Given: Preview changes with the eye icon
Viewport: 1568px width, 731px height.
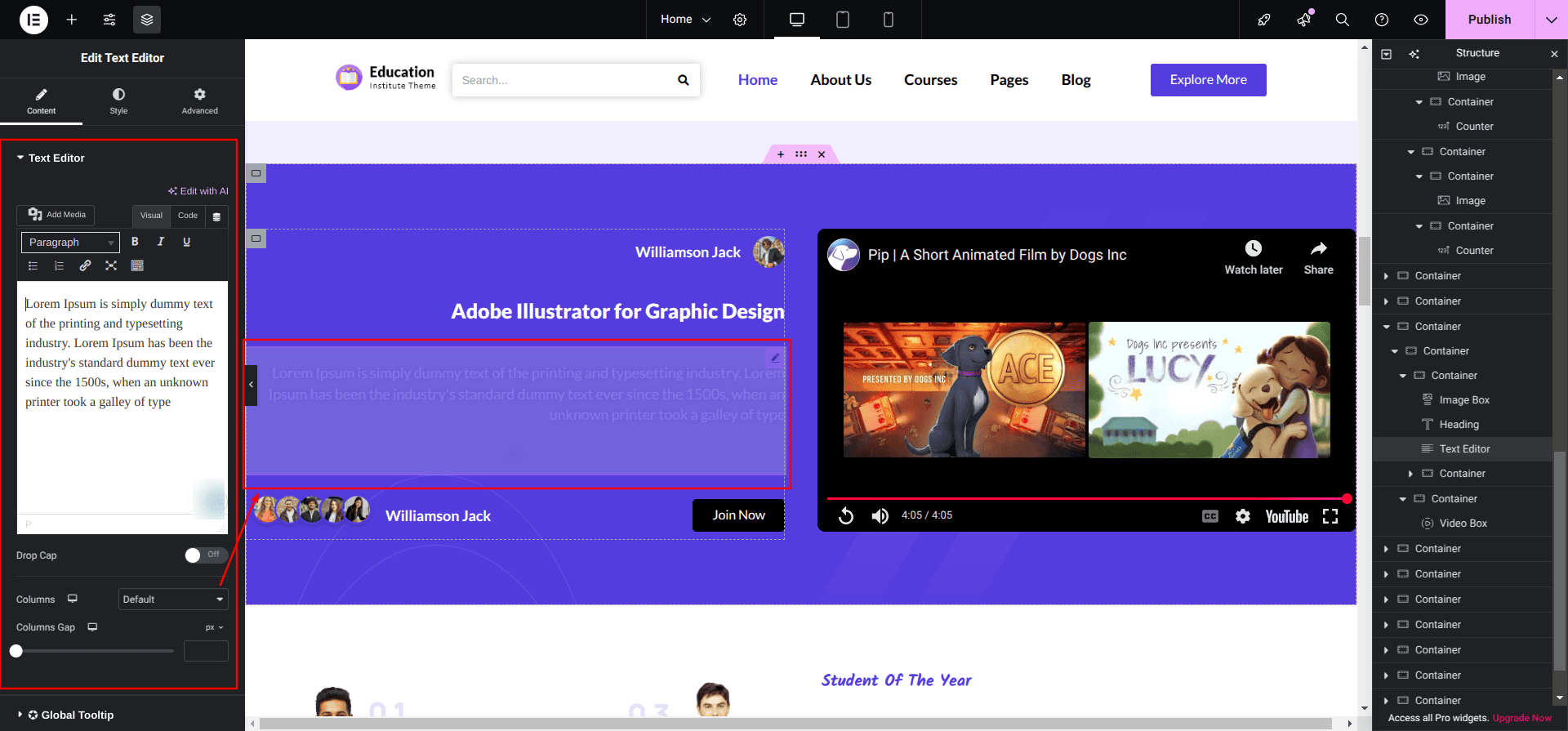Looking at the screenshot, I should (1421, 20).
